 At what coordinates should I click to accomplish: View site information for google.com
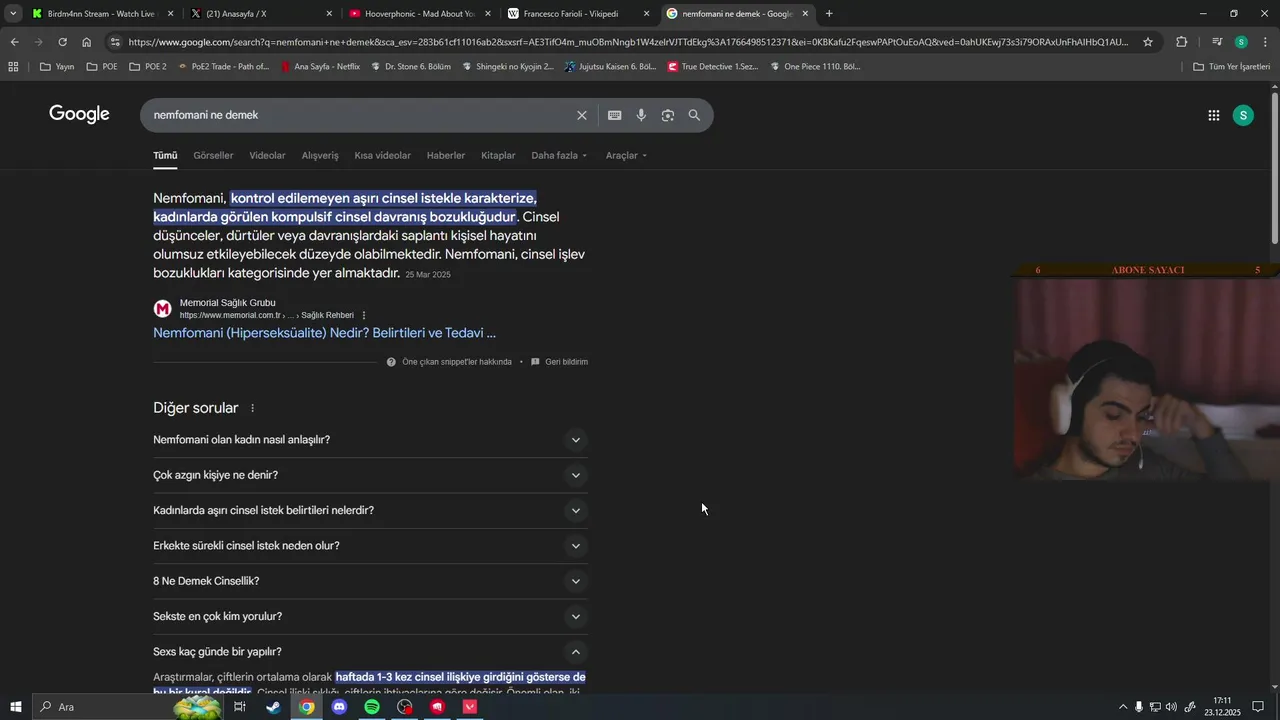(x=115, y=42)
